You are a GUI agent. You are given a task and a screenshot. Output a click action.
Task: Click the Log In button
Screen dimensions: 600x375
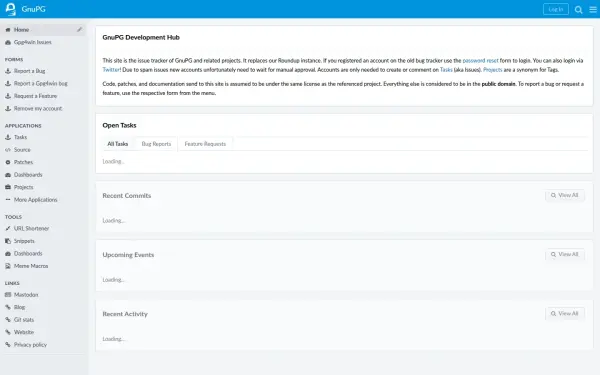coord(556,9)
